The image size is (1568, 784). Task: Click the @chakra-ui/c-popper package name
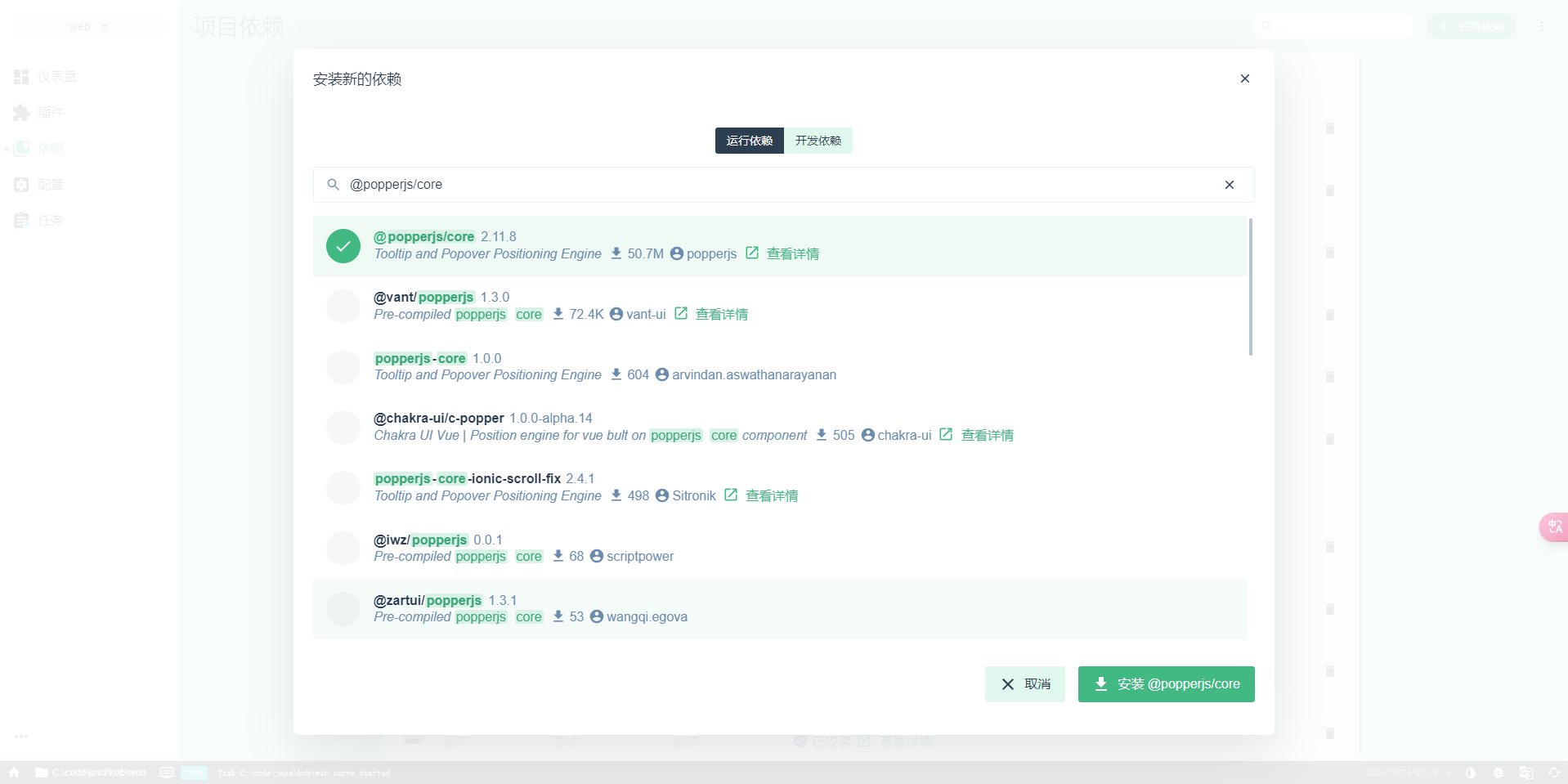coord(439,419)
